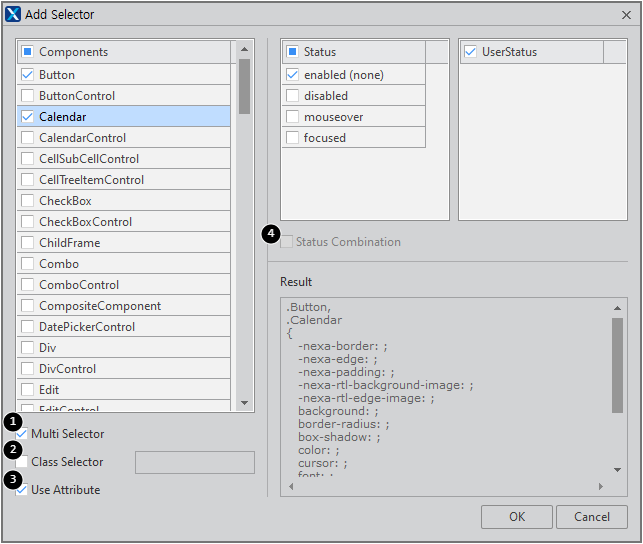Enable the disabled status checkbox
Screen dimensions: 643x544
(292, 96)
